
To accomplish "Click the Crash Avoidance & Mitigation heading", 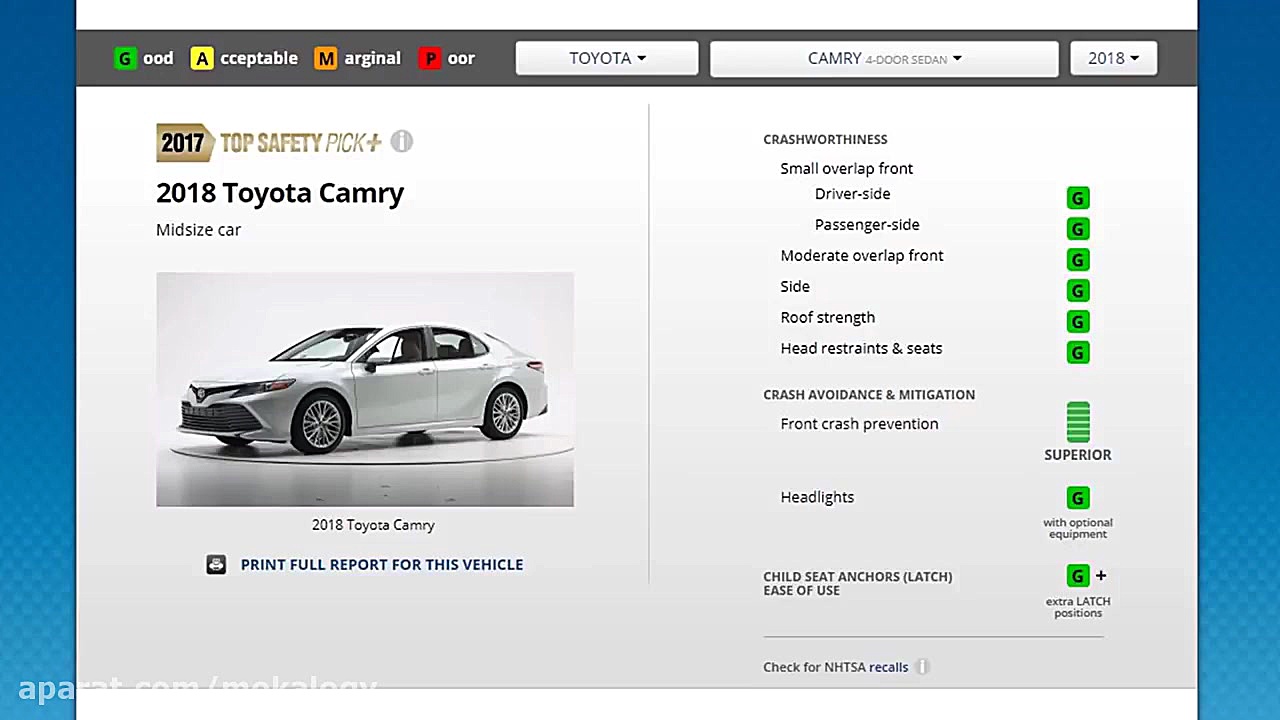I will pos(869,395).
